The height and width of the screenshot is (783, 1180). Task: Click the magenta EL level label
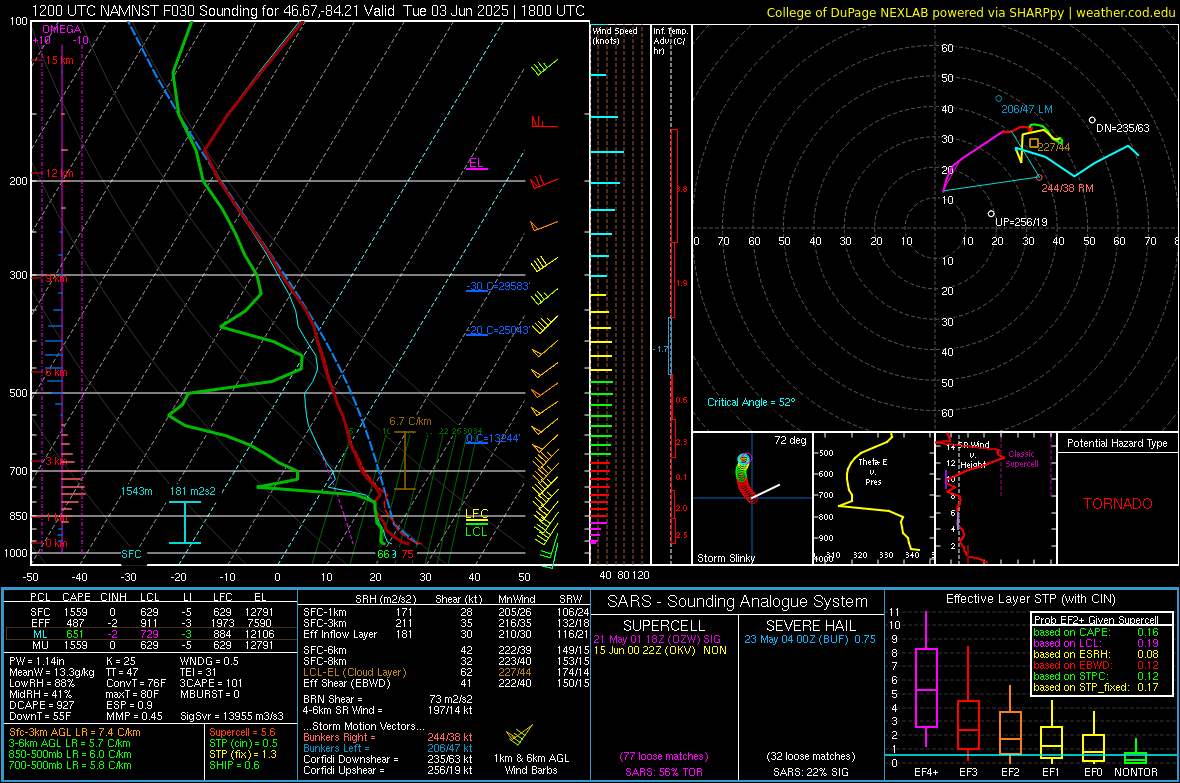[476, 163]
